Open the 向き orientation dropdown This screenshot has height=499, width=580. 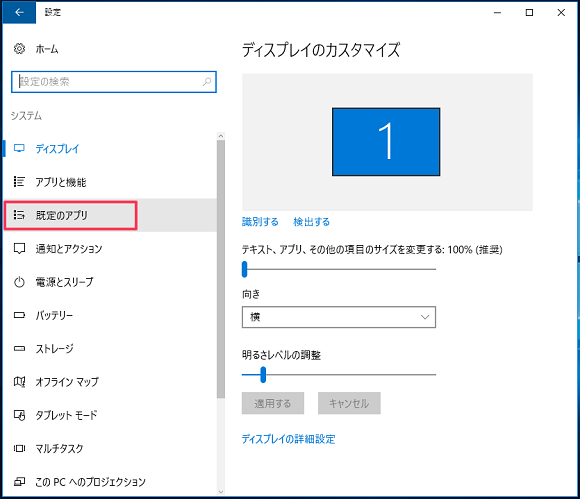pos(339,317)
